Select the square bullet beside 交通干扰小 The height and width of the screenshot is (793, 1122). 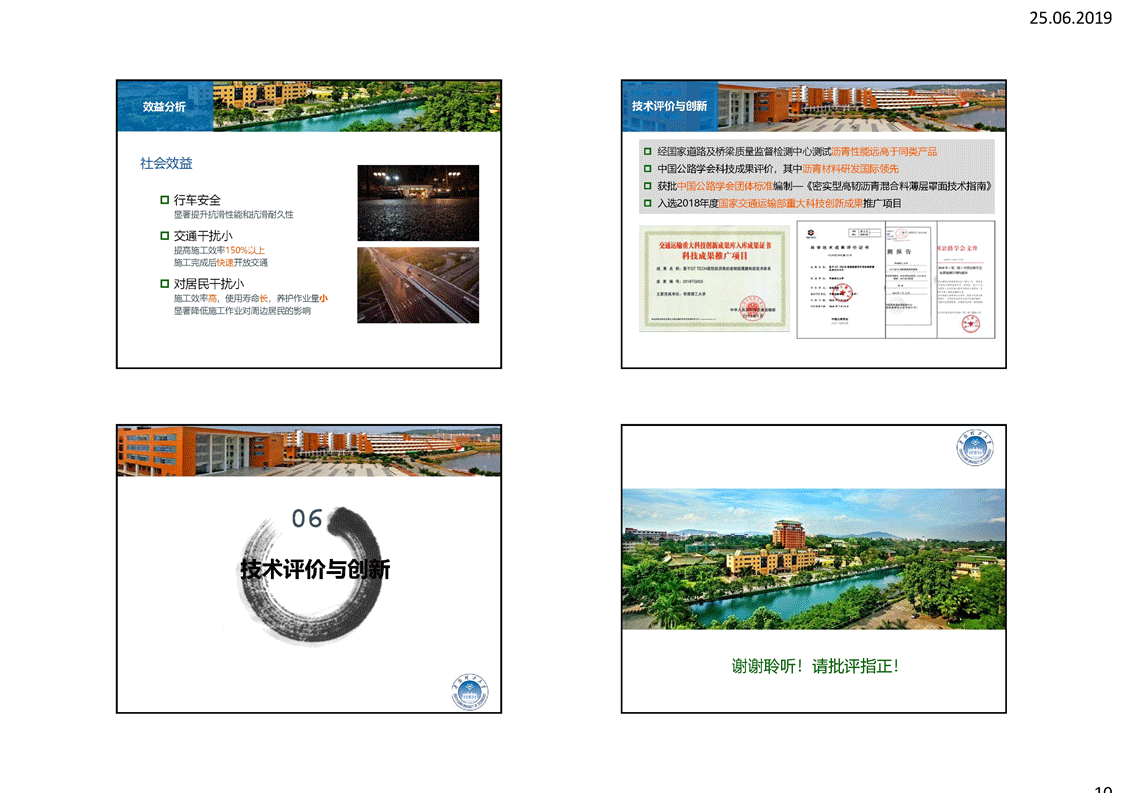tap(165, 235)
